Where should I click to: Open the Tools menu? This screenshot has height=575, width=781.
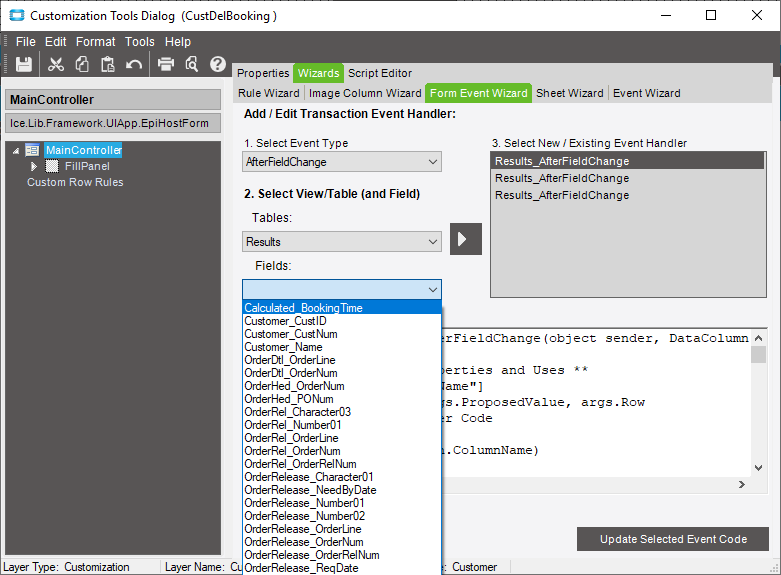pyautogui.click(x=139, y=42)
